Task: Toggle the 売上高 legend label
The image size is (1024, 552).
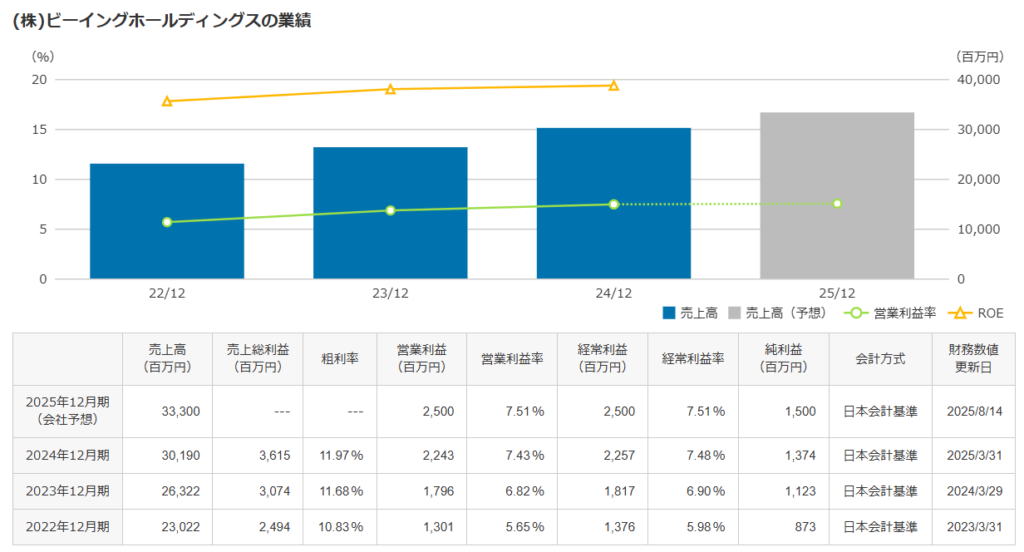Action: pos(698,313)
